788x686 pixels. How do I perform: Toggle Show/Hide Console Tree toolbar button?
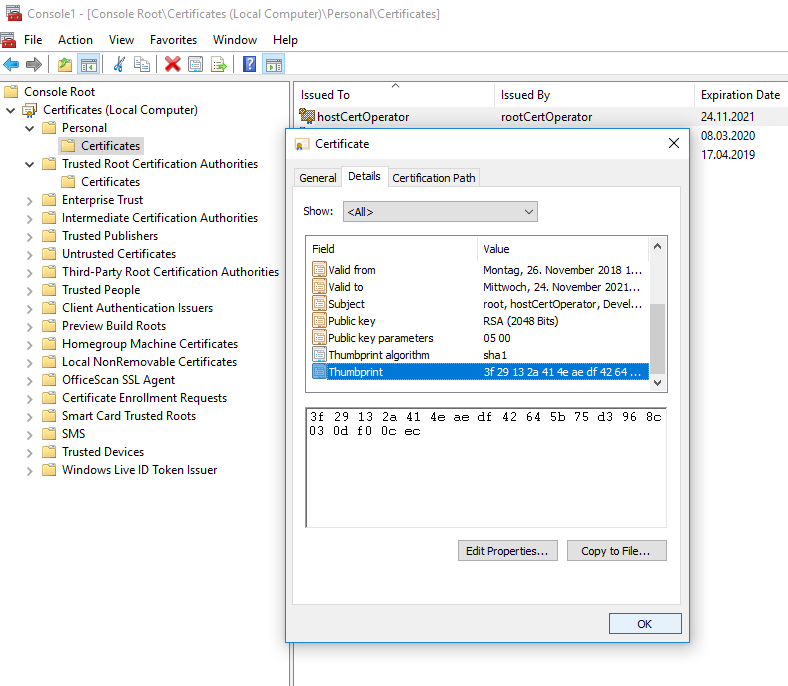pyautogui.click(x=89, y=64)
